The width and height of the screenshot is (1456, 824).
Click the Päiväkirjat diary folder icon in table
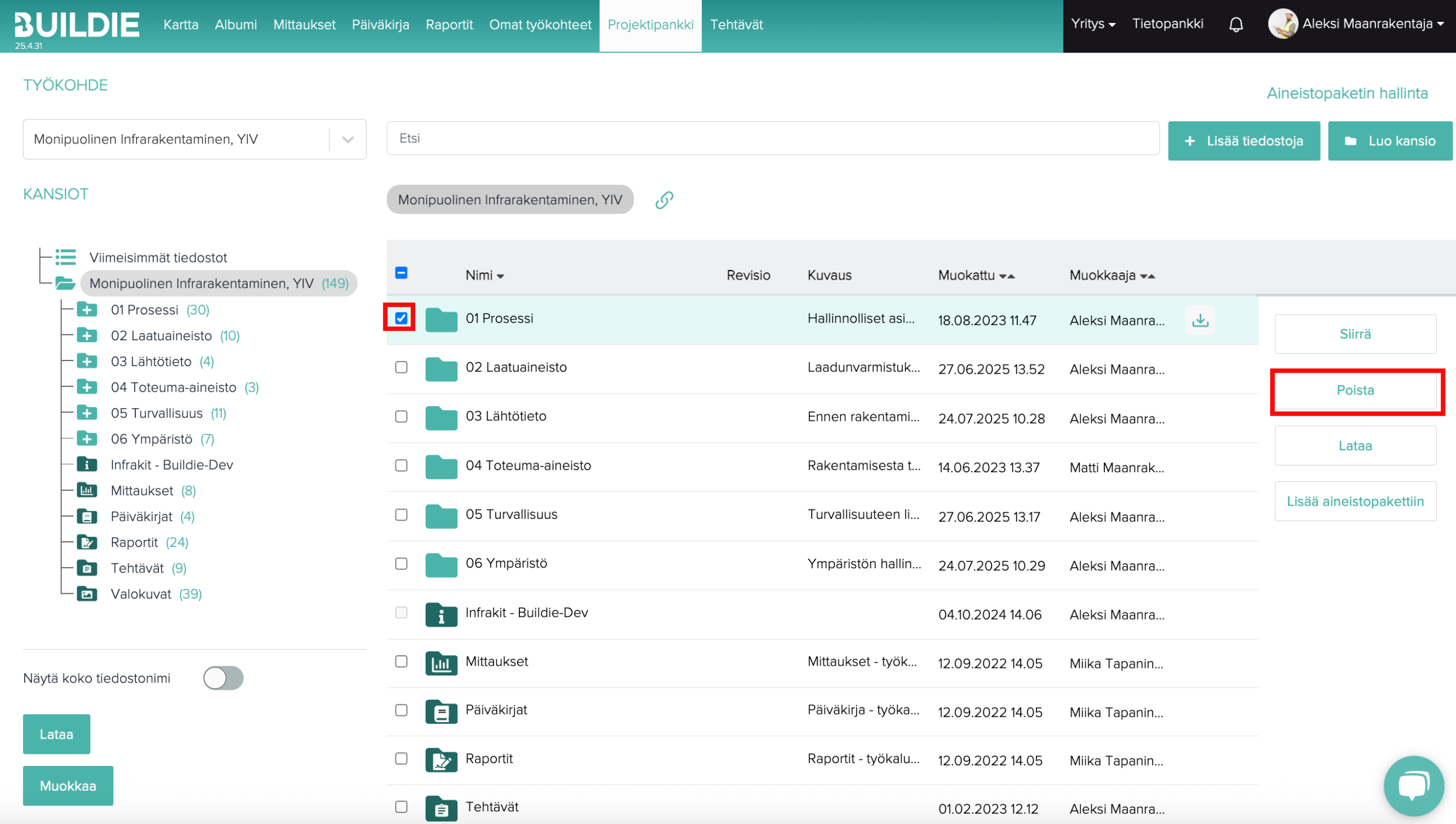coord(441,712)
